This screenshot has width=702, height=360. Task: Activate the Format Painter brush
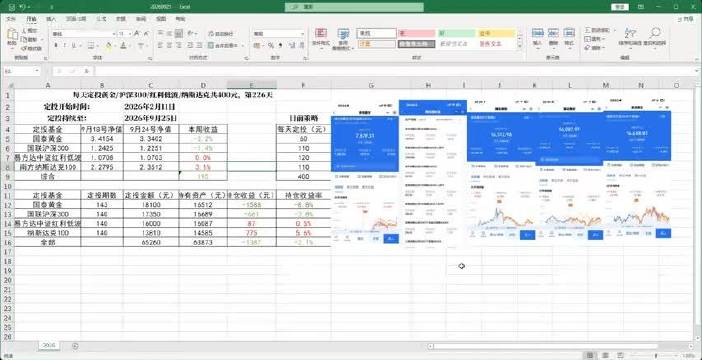point(23,48)
